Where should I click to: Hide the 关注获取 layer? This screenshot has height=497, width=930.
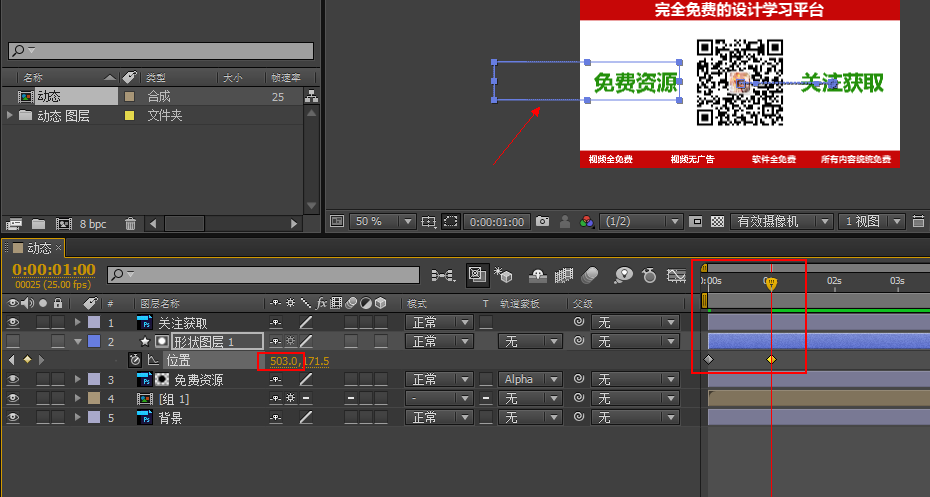tap(12, 323)
